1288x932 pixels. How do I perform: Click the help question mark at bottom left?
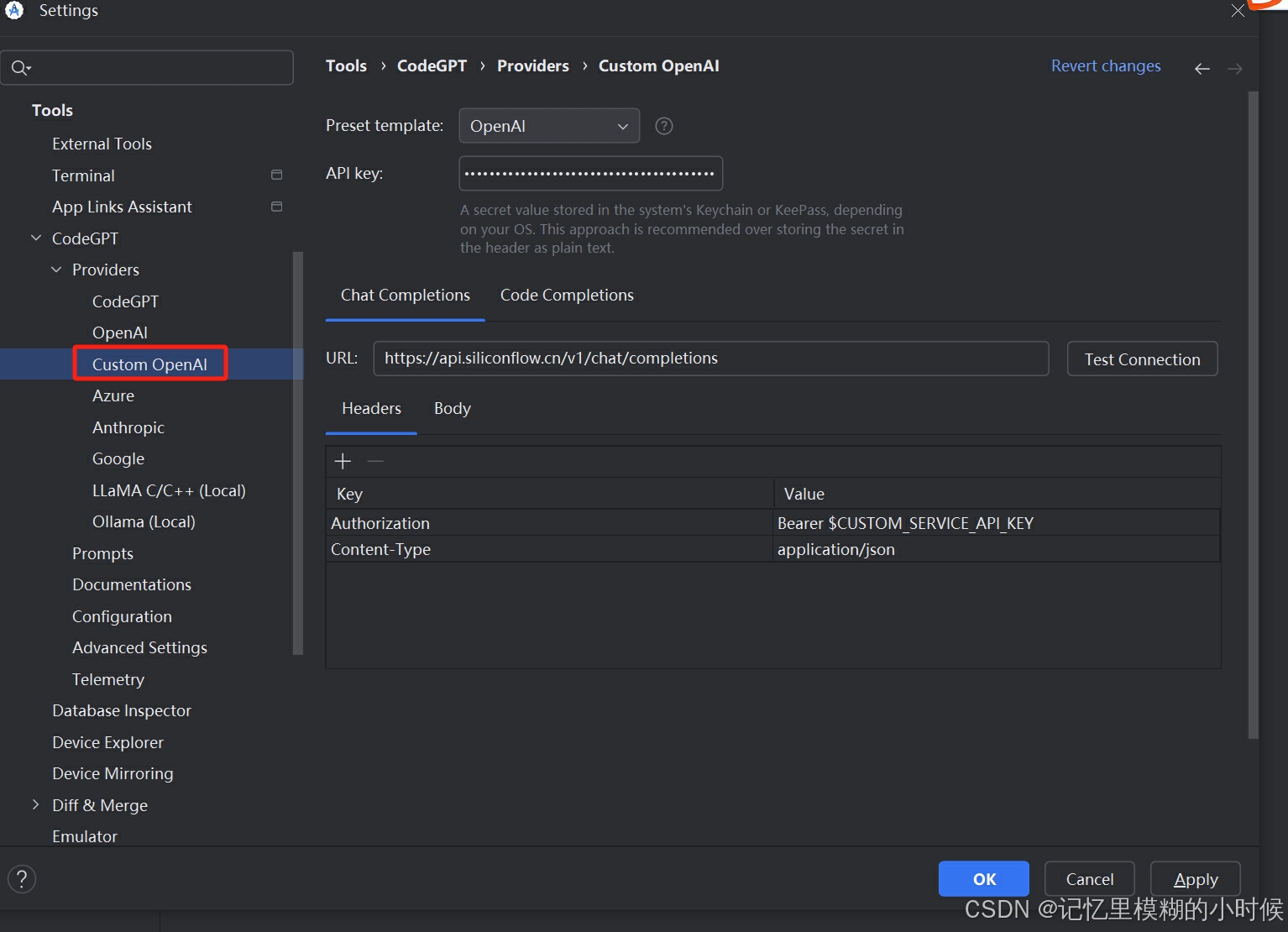click(22, 878)
